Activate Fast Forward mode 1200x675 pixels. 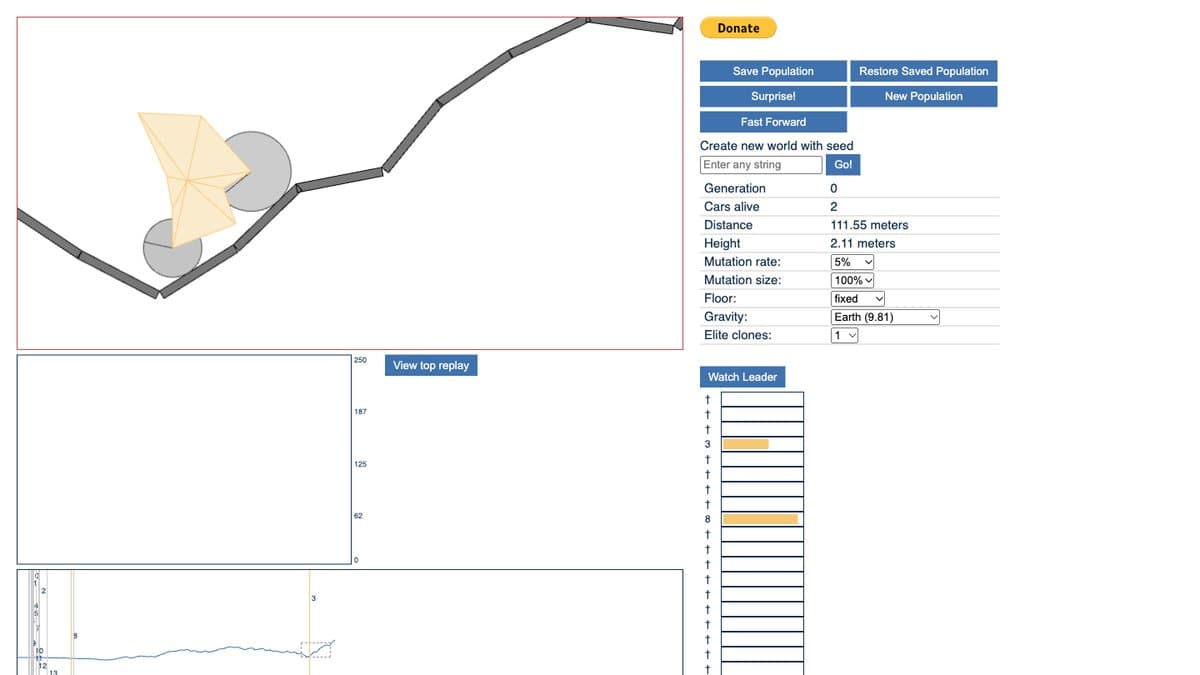(x=773, y=122)
